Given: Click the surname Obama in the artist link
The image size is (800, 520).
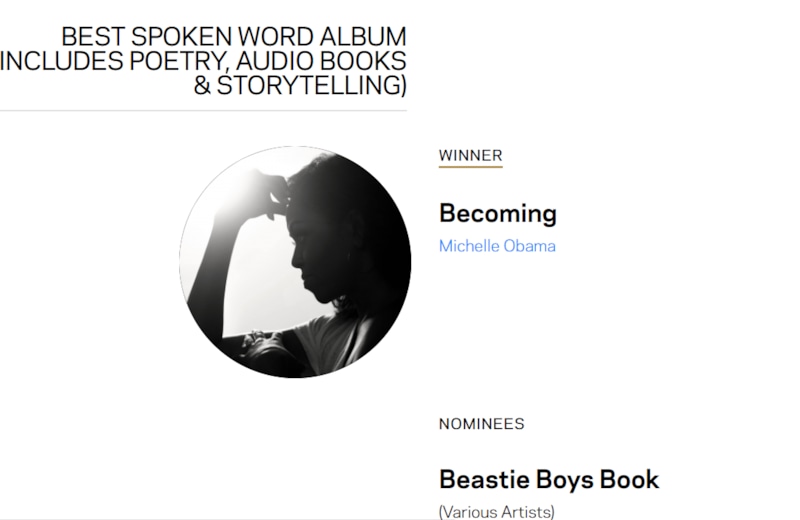Looking at the screenshot, I should pyautogui.click(x=527, y=246).
